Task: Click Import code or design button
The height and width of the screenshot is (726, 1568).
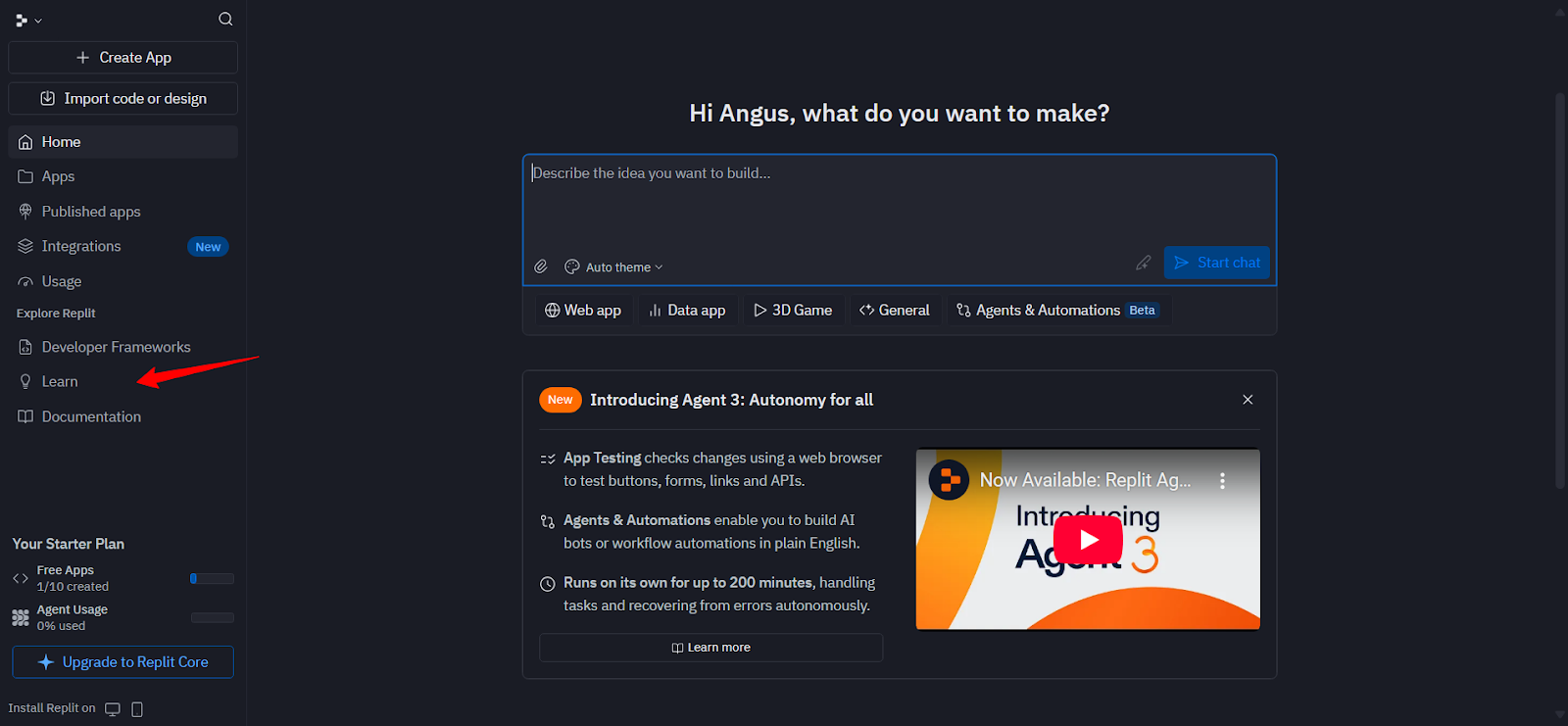Action: click(x=123, y=99)
